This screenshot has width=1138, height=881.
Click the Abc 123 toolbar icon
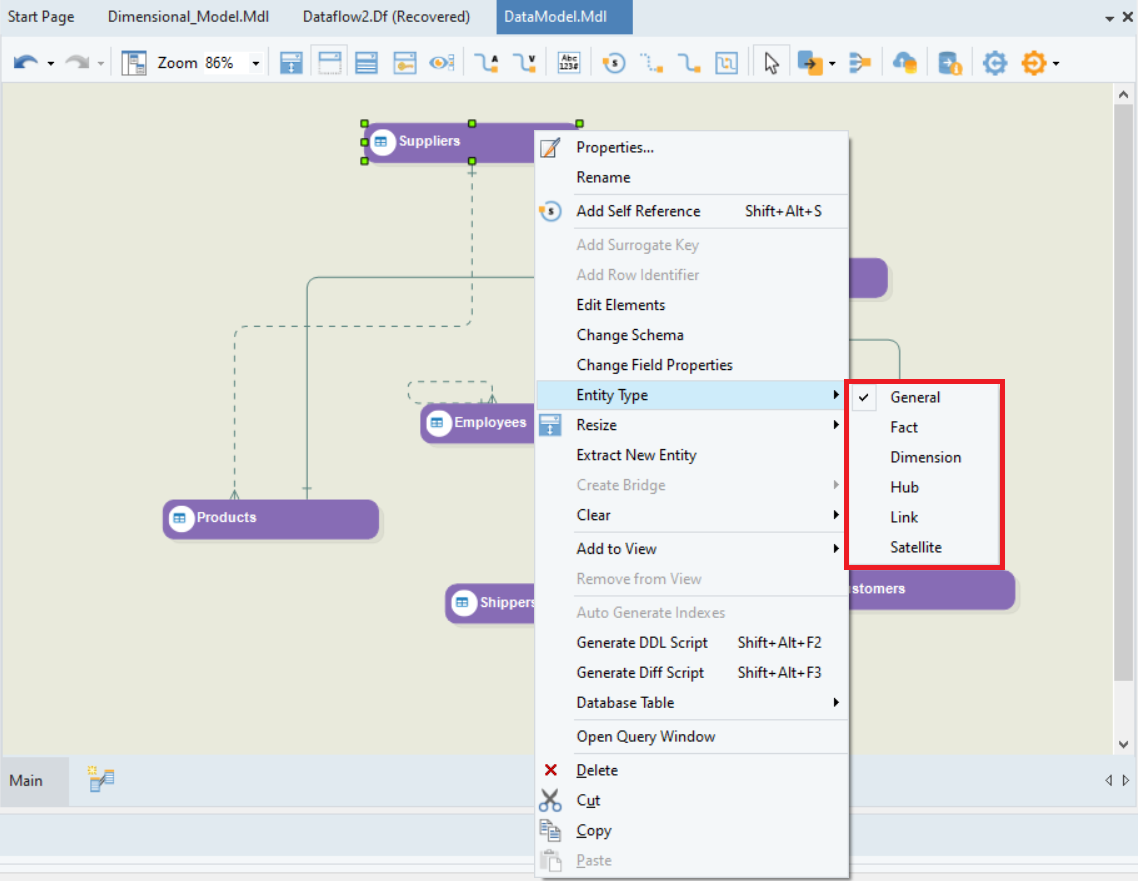point(568,63)
